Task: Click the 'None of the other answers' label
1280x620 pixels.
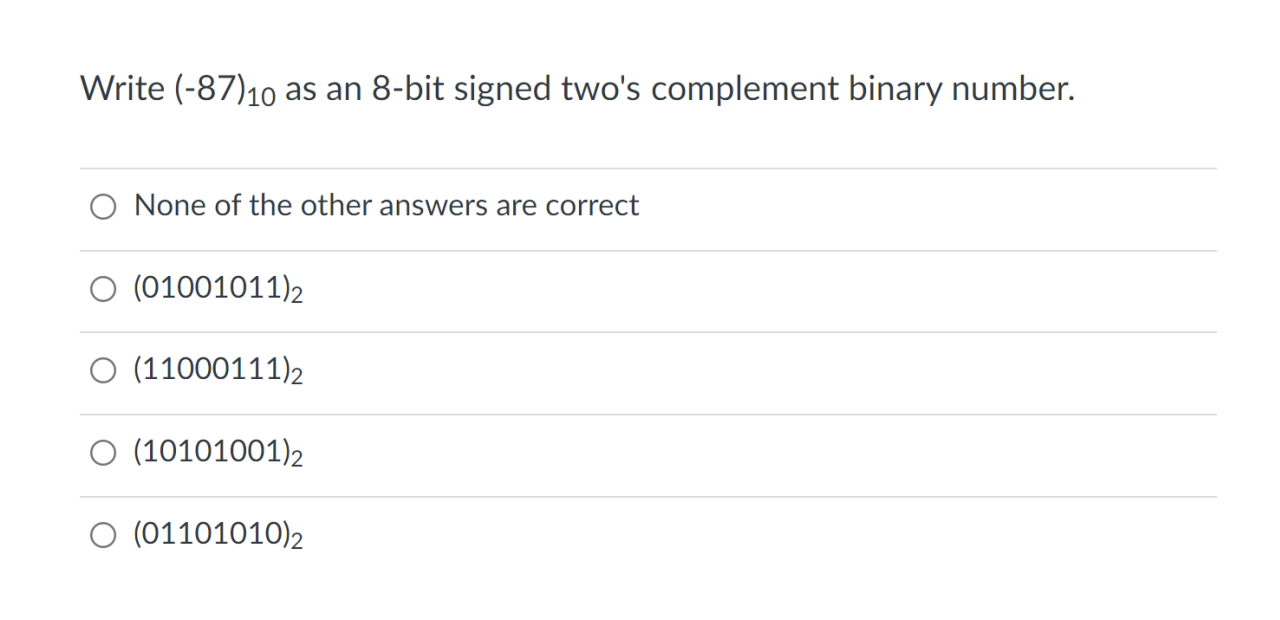Action: (x=386, y=205)
